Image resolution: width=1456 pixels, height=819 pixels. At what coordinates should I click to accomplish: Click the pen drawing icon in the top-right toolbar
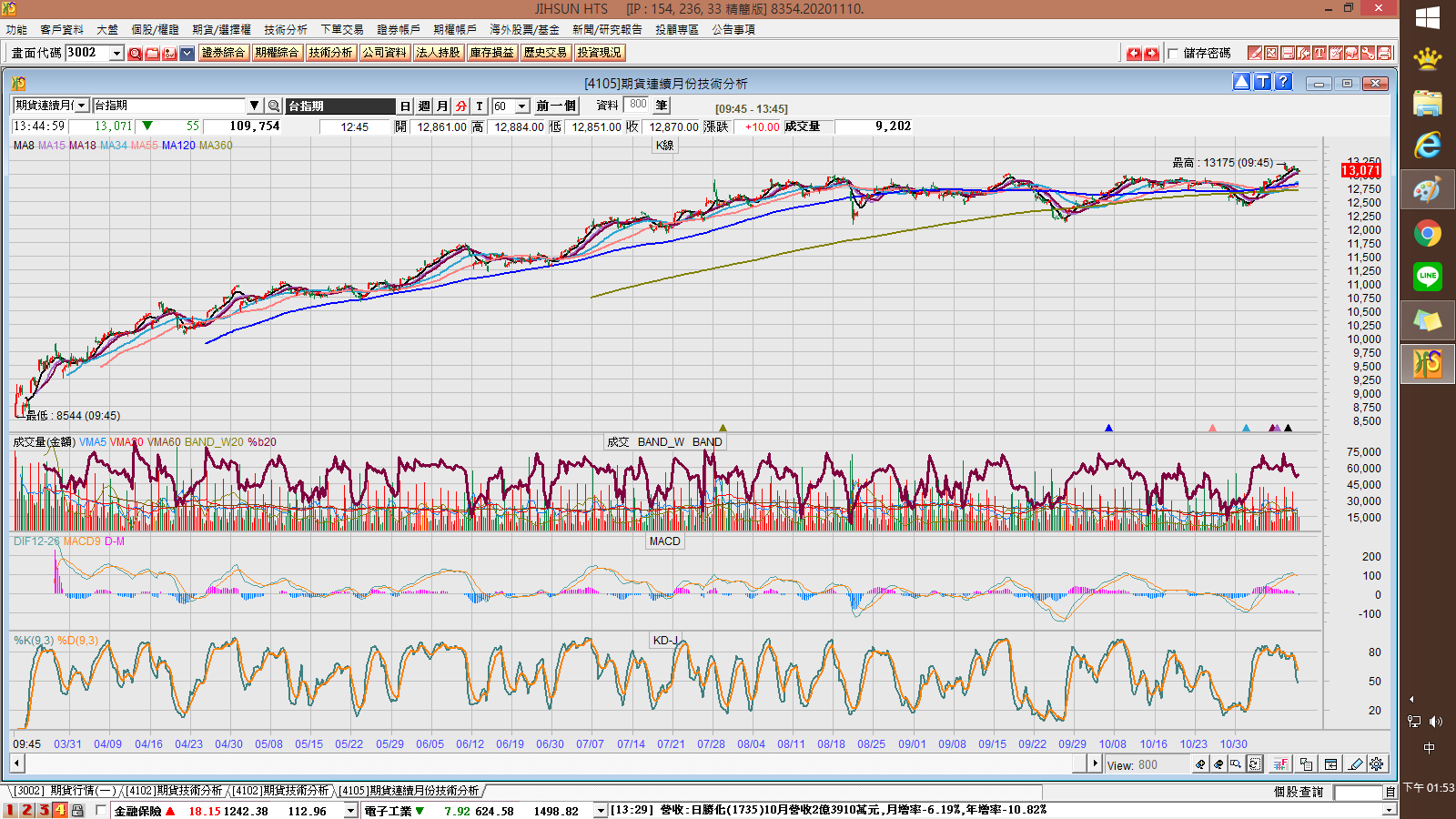1255,53
